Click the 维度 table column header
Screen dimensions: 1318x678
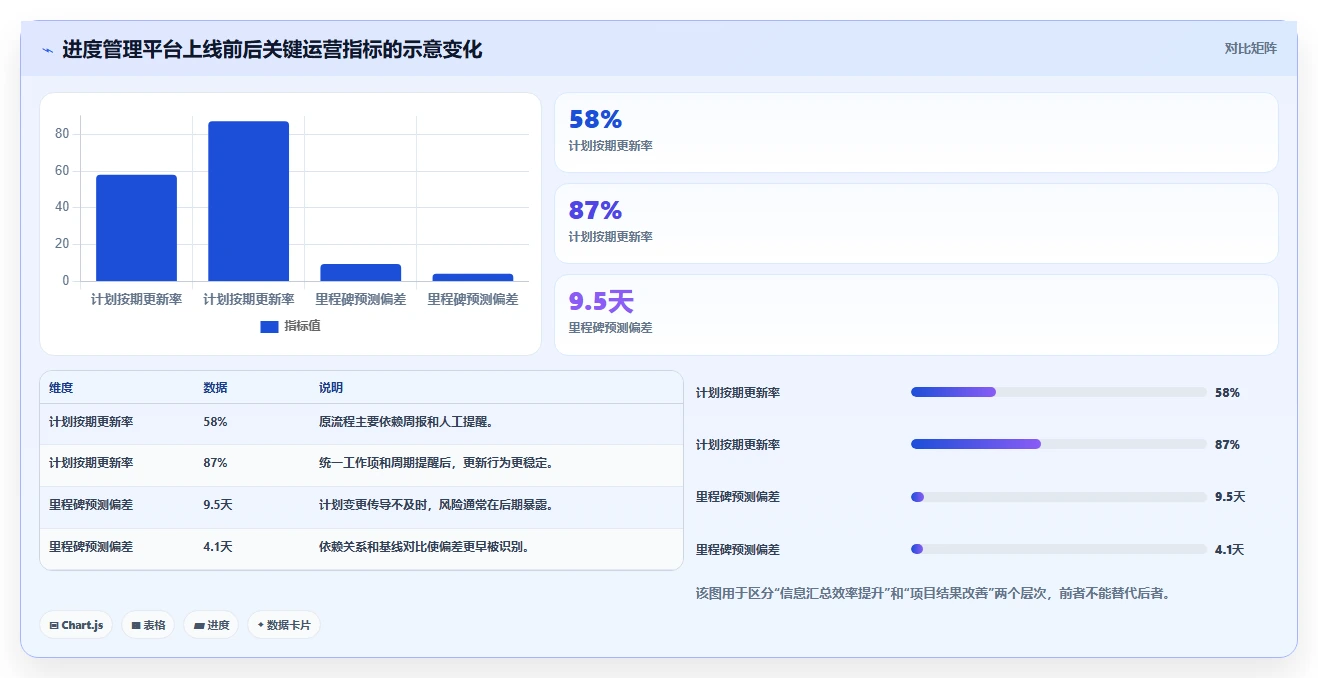(x=61, y=388)
